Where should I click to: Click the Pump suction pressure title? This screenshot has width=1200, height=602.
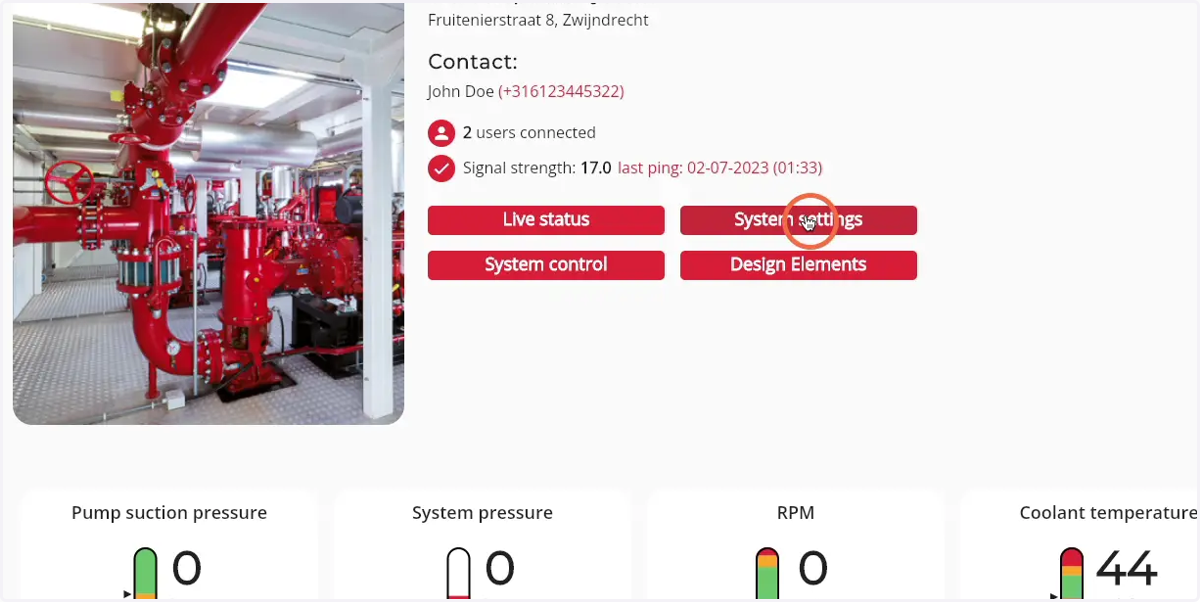coord(169,513)
